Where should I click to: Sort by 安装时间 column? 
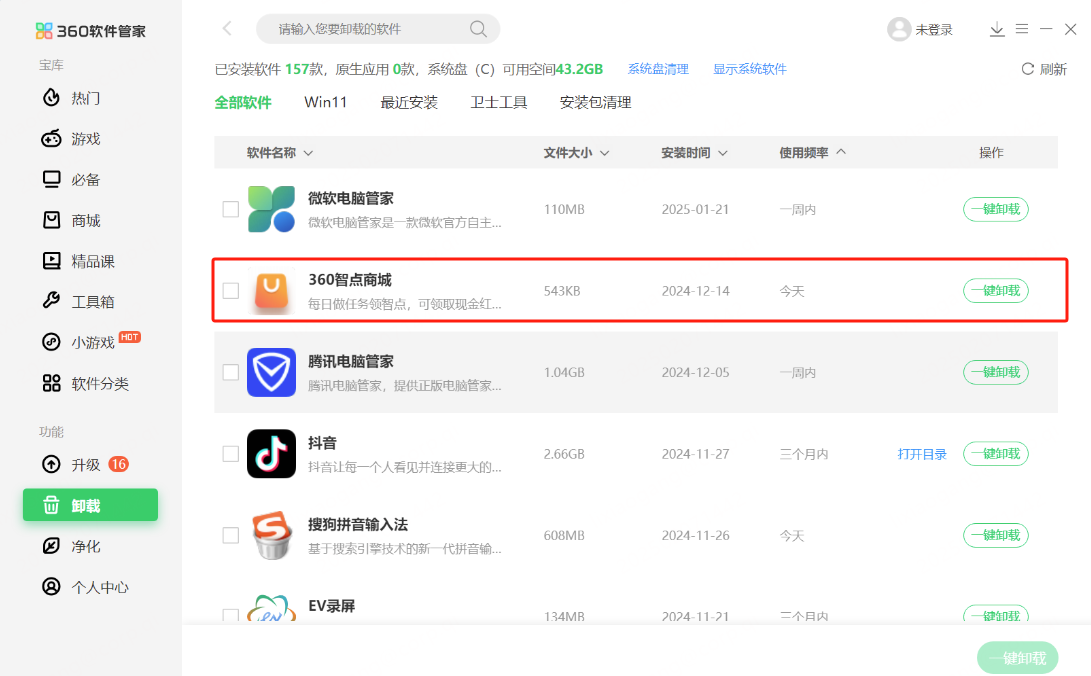(694, 152)
